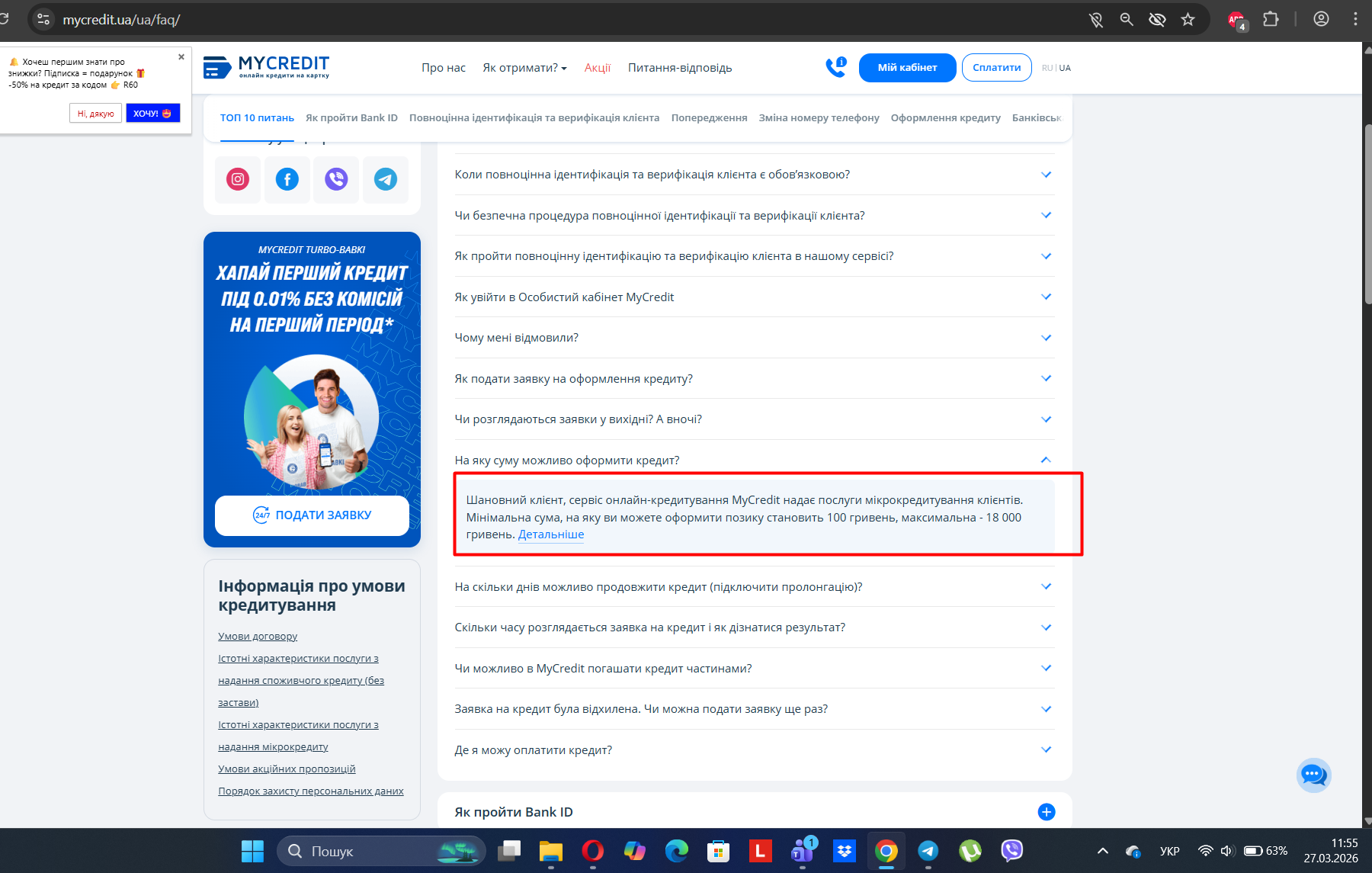Switch to 'Попередження' tab
The width and height of the screenshot is (1372, 873).
[x=709, y=118]
